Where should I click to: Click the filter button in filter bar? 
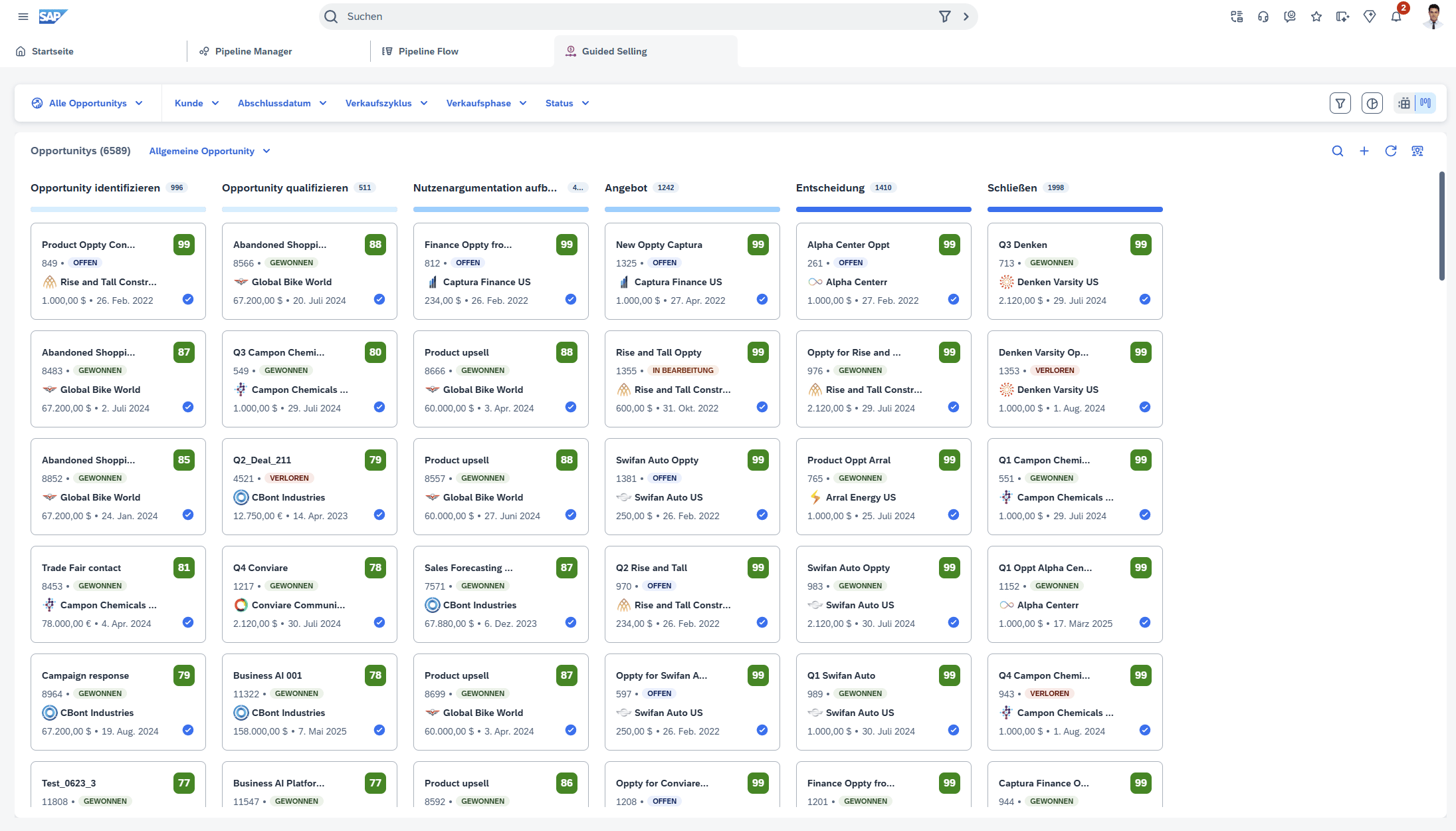1340,103
